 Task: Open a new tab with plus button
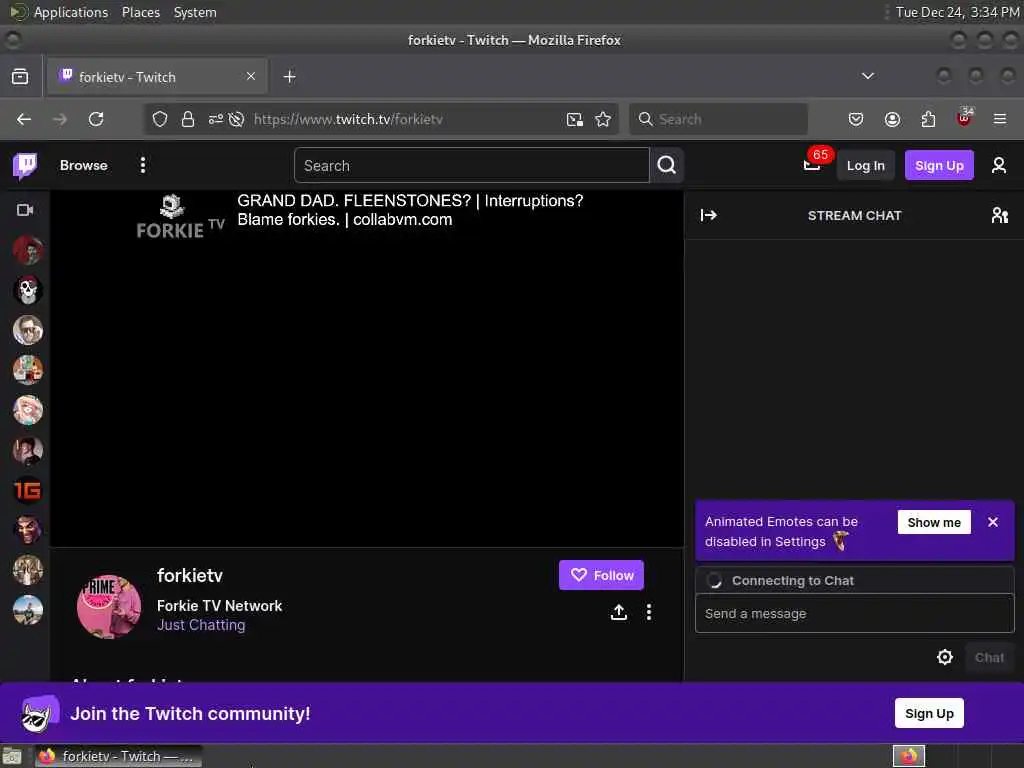(x=289, y=76)
